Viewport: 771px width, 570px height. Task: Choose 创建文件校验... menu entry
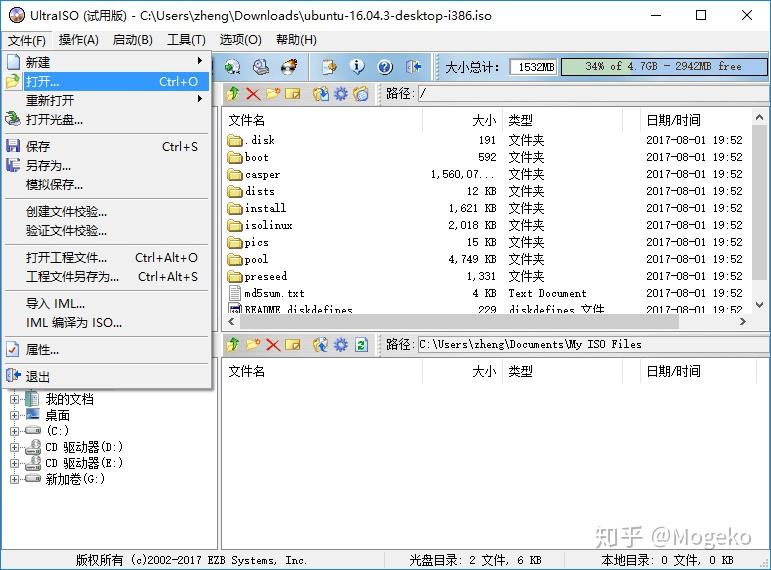pyautogui.click(x=107, y=212)
